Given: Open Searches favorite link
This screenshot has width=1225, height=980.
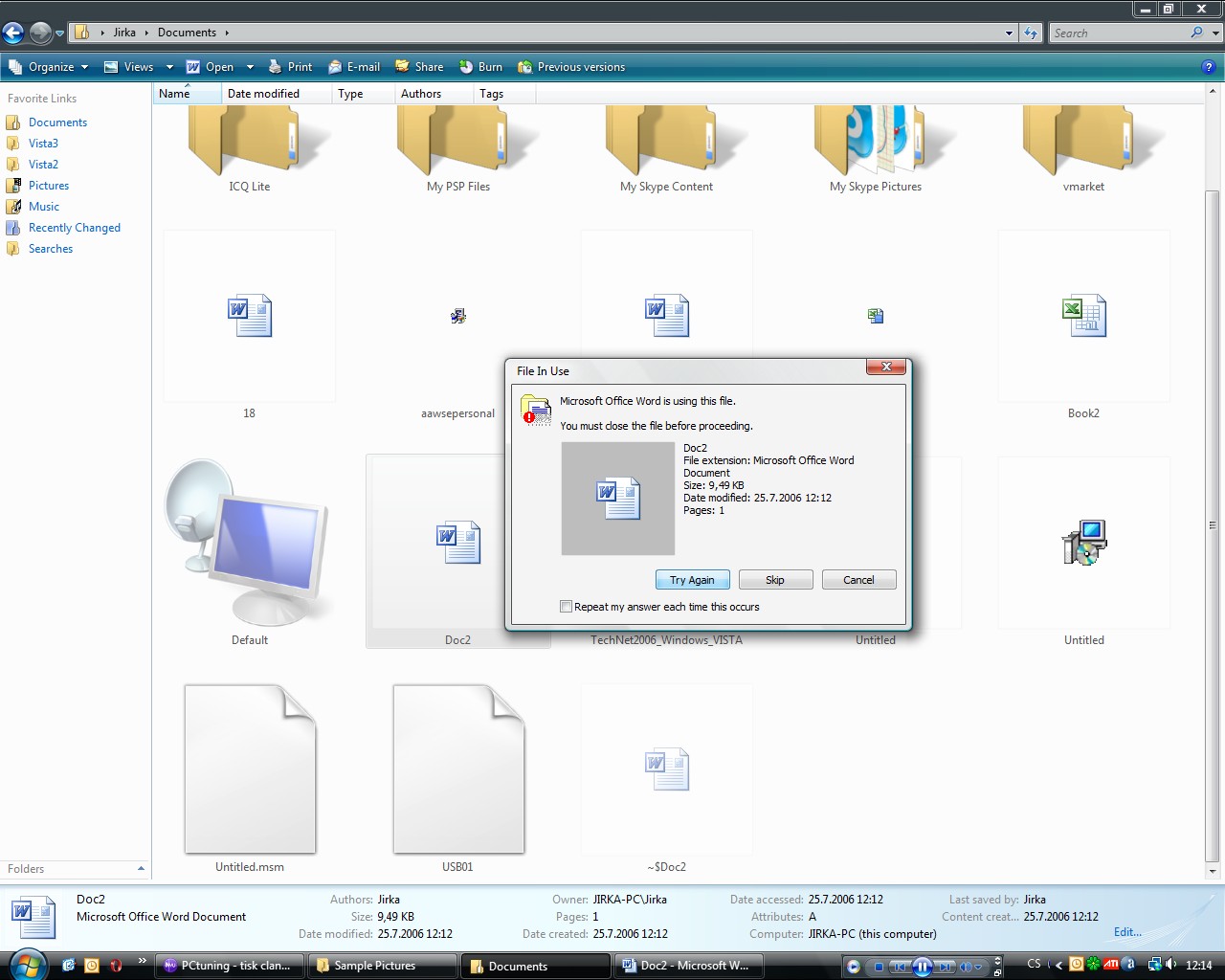Looking at the screenshot, I should tap(50, 249).
